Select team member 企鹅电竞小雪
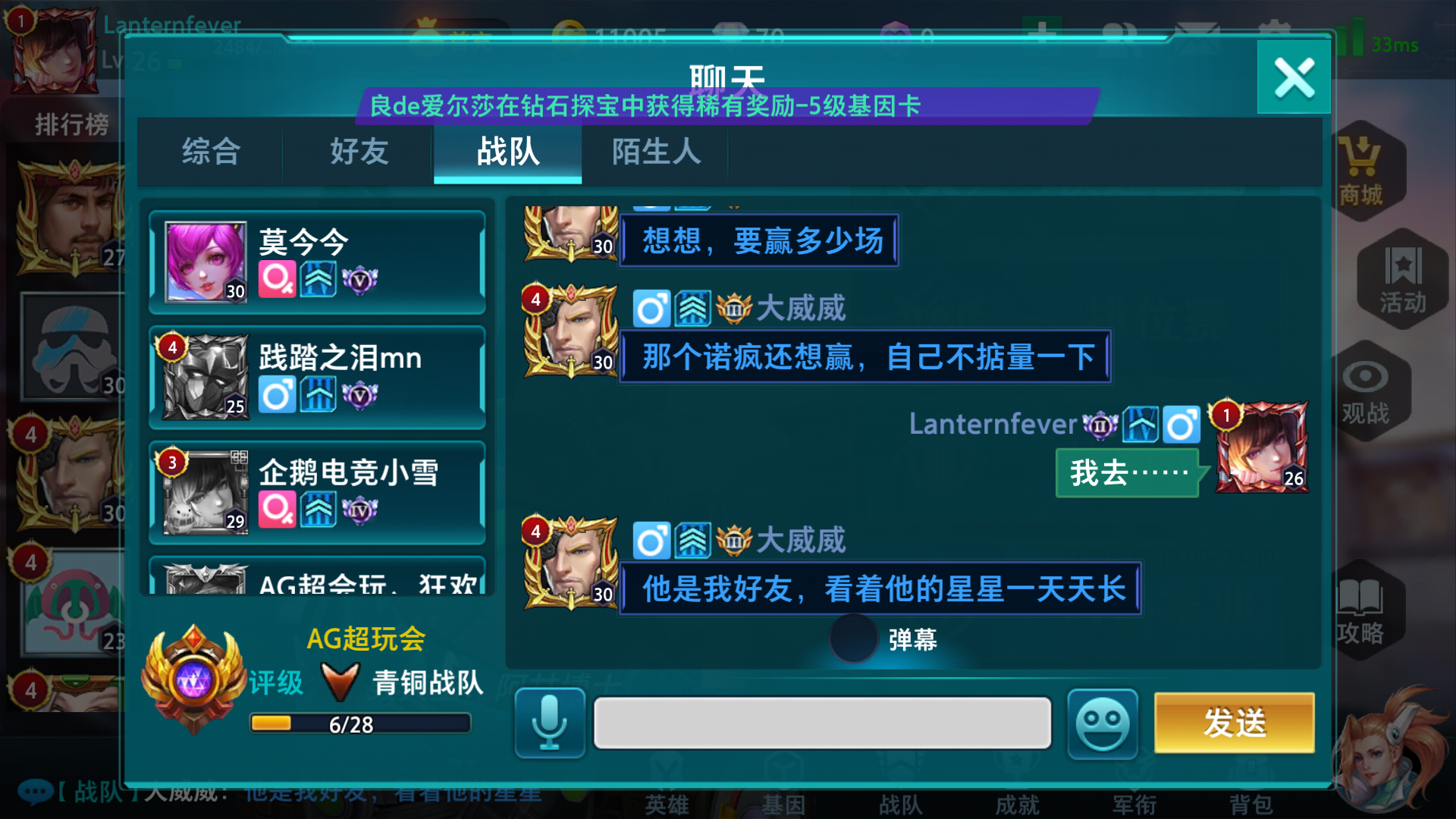The width and height of the screenshot is (1456, 819). [x=317, y=492]
